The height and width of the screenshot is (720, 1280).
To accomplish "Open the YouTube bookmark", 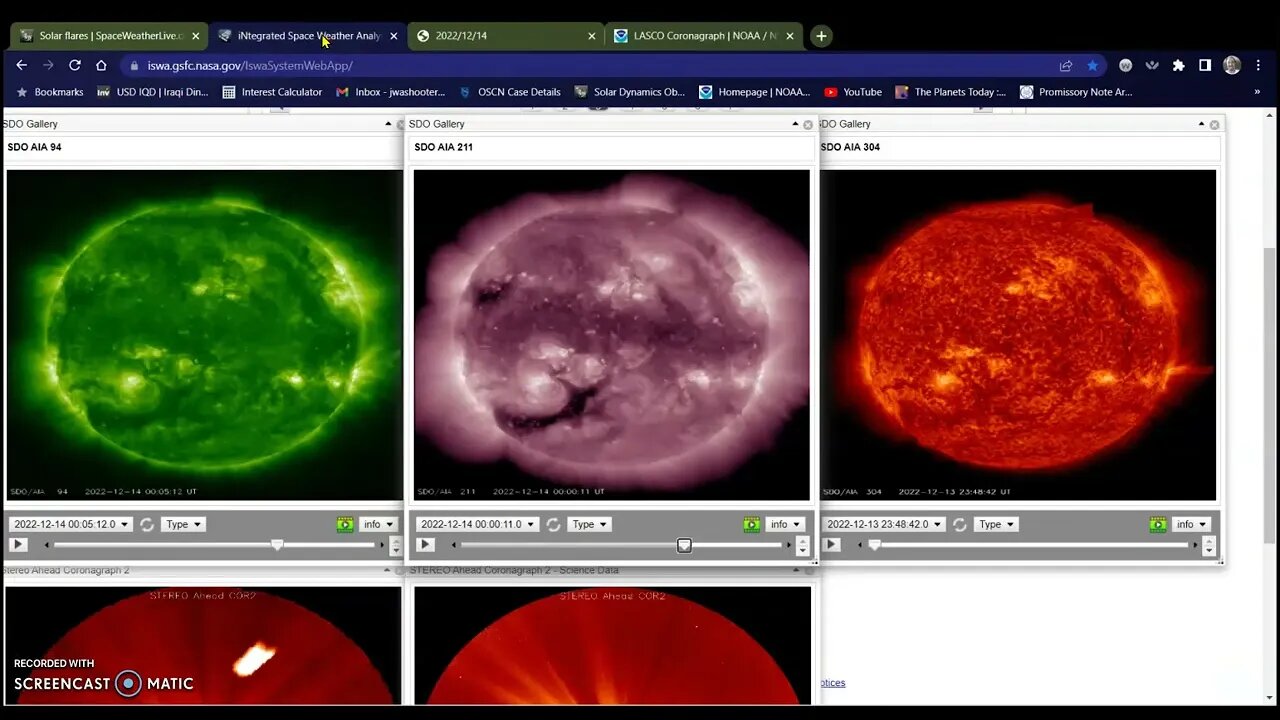I will [x=852, y=92].
